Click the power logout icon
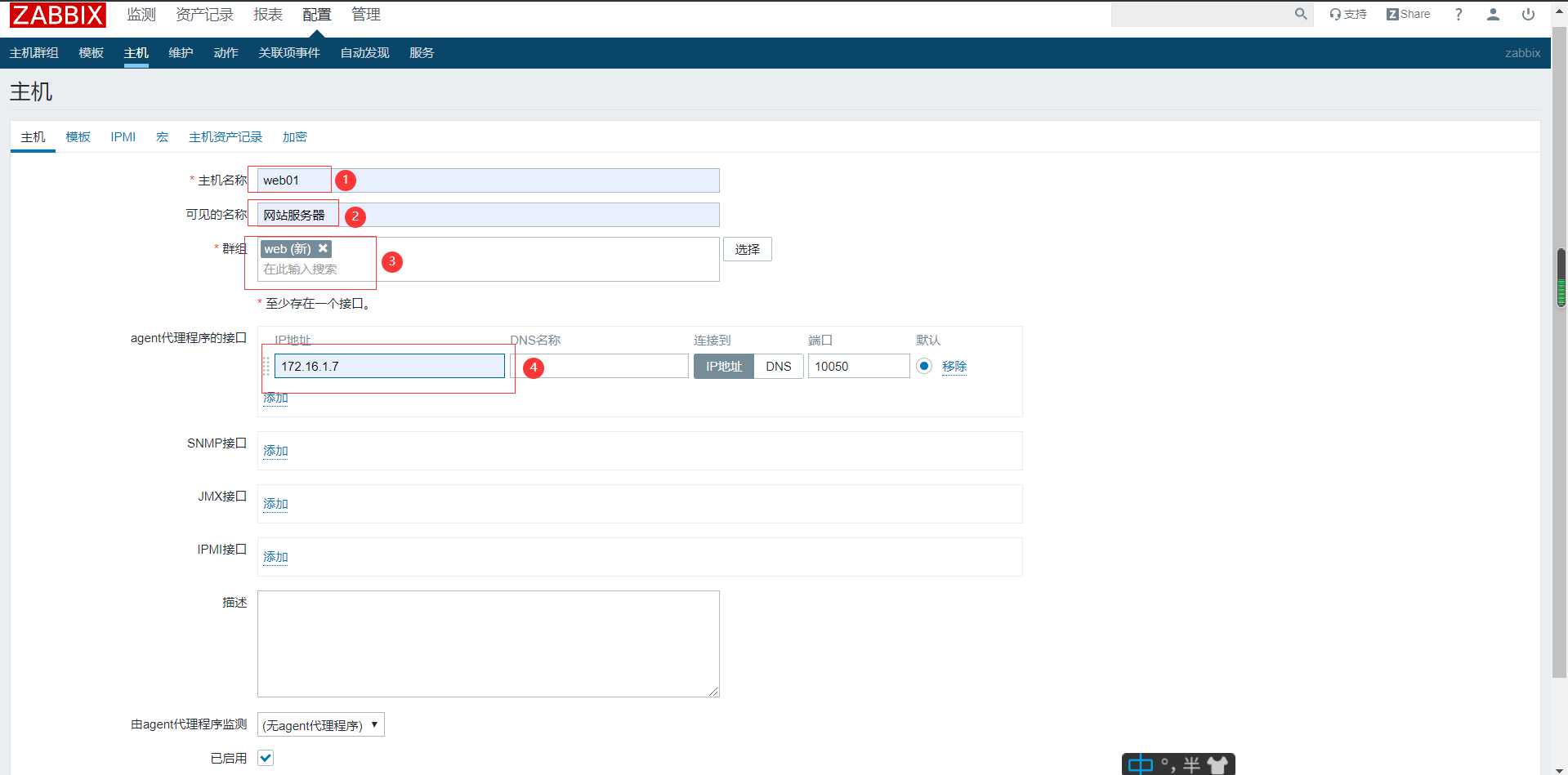The image size is (1568, 775). [x=1528, y=14]
